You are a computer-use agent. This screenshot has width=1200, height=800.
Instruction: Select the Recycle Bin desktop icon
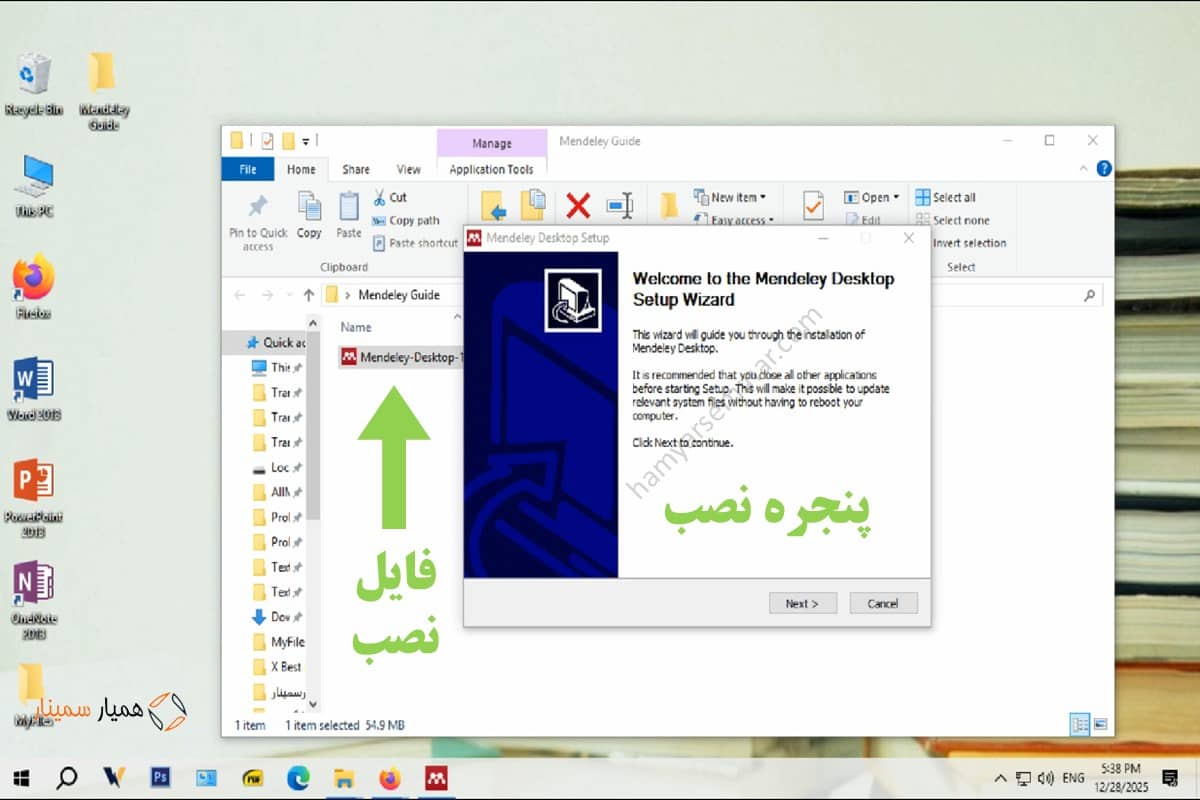click(34, 84)
